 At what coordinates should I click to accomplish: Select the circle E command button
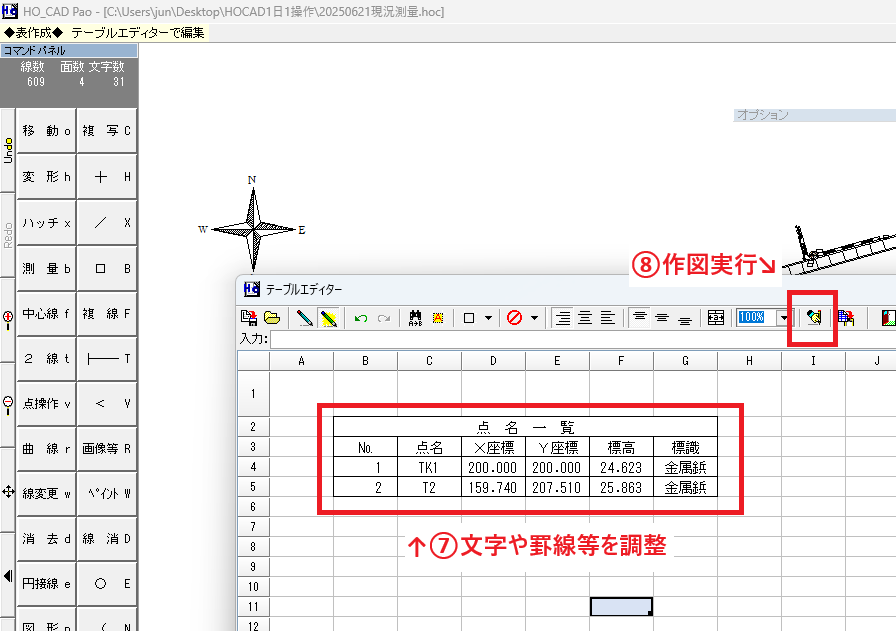coord(106,584)
